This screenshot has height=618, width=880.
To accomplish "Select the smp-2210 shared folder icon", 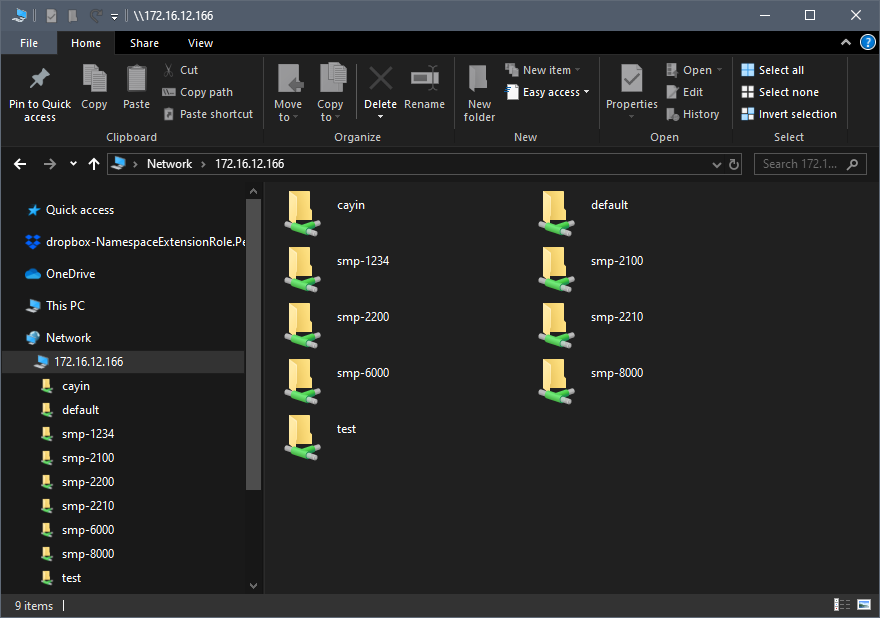I will tap(556, 325).
